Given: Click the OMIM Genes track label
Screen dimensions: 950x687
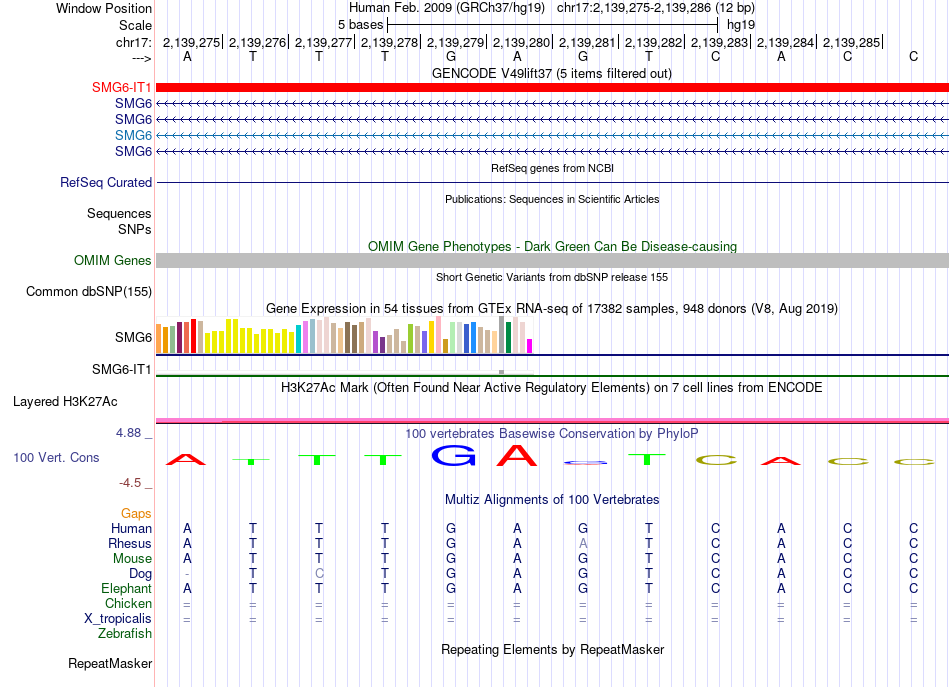Looking at the screenshot, I should pos(113,261).
